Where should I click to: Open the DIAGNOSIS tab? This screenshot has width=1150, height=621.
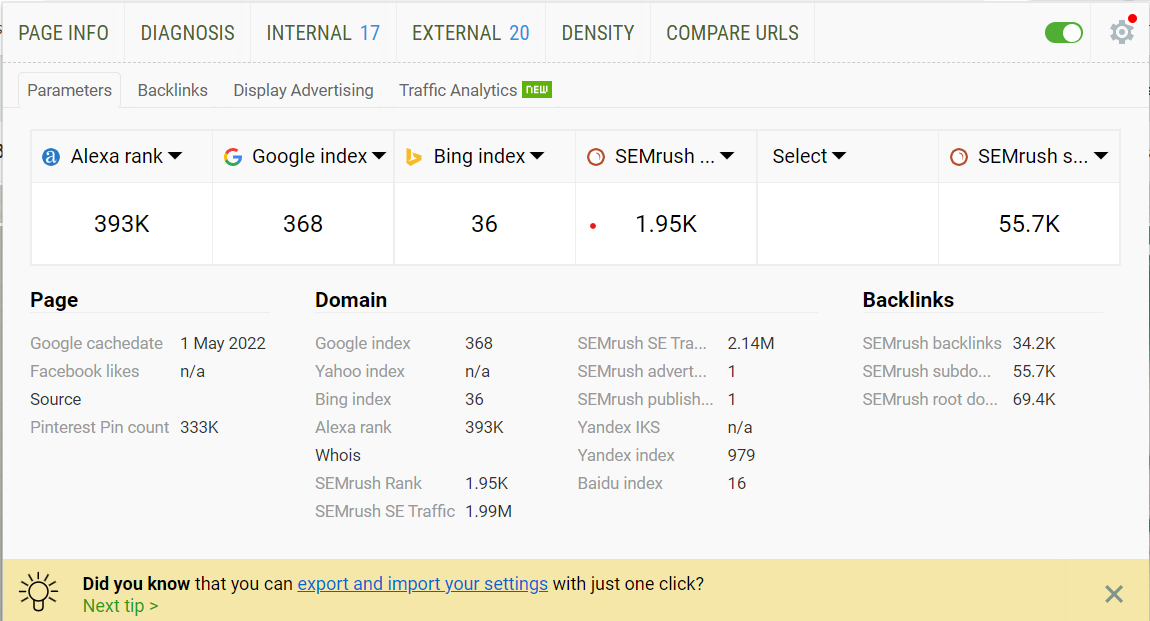[188, 33]
